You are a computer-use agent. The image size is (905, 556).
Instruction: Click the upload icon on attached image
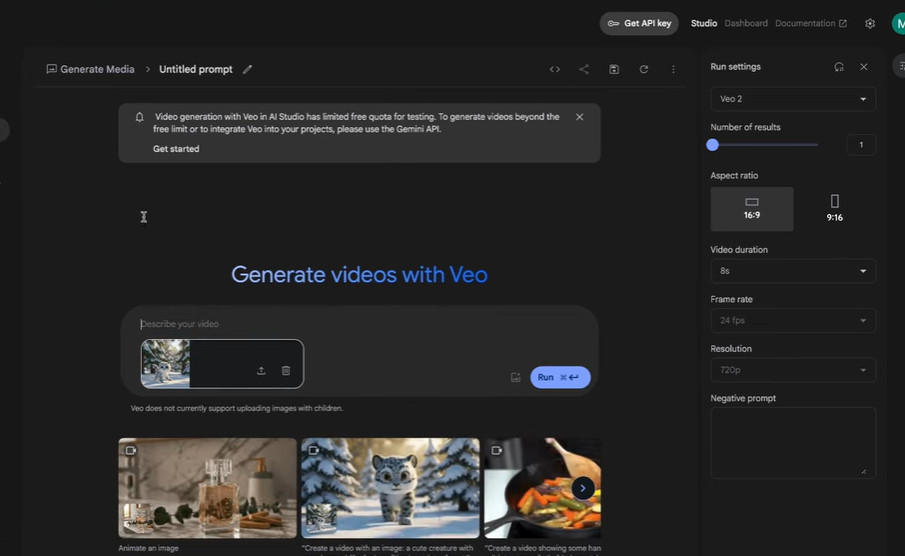pos(261,371)
